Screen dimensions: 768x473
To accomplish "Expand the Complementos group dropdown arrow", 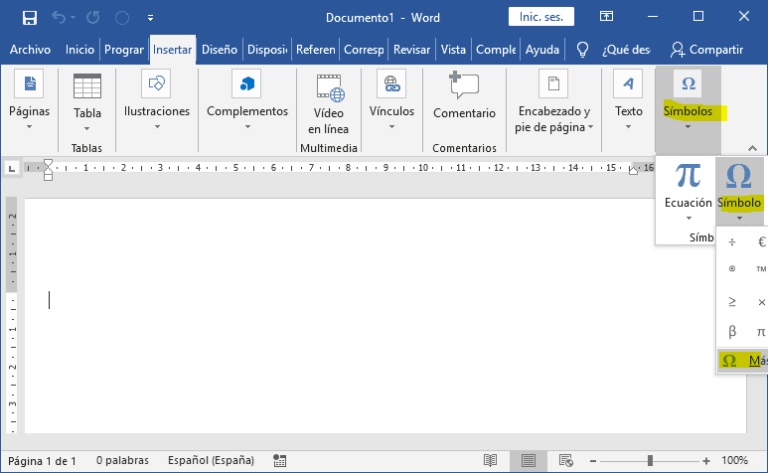I will pyautogui.click(x=248, y=127).
